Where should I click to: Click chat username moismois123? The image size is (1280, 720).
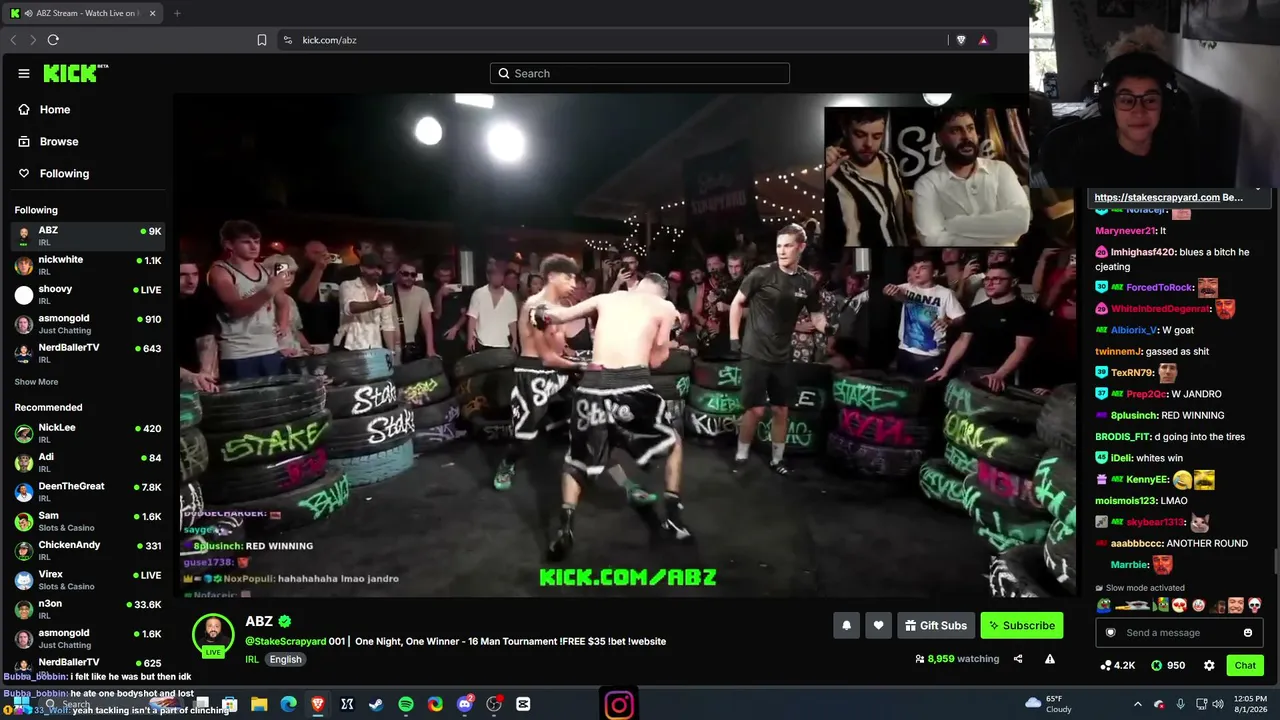pos(1126,500)
